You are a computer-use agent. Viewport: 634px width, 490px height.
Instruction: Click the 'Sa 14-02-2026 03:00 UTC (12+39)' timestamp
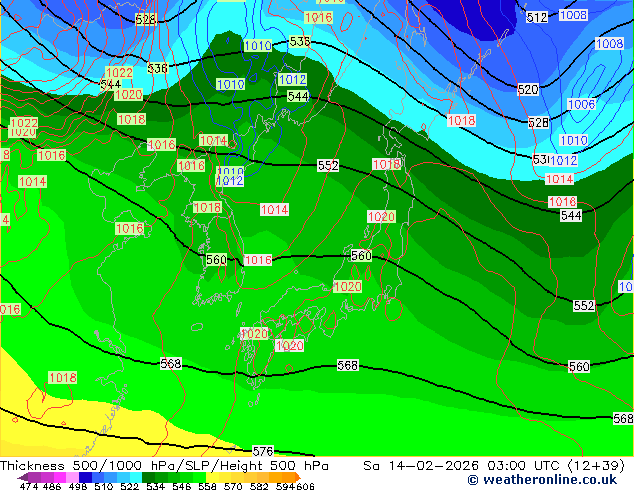pos(494,465)
